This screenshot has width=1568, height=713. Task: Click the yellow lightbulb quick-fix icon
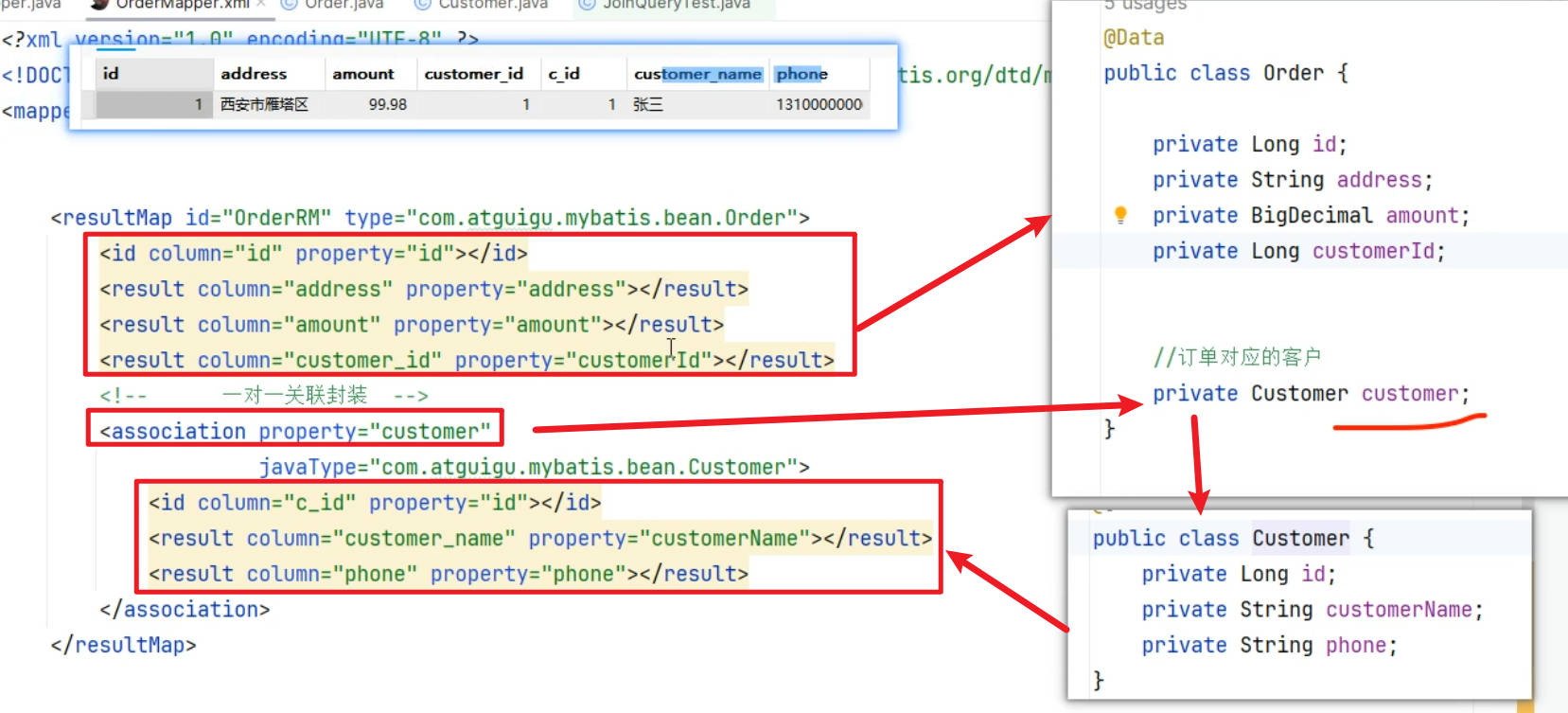(1120, 215)
